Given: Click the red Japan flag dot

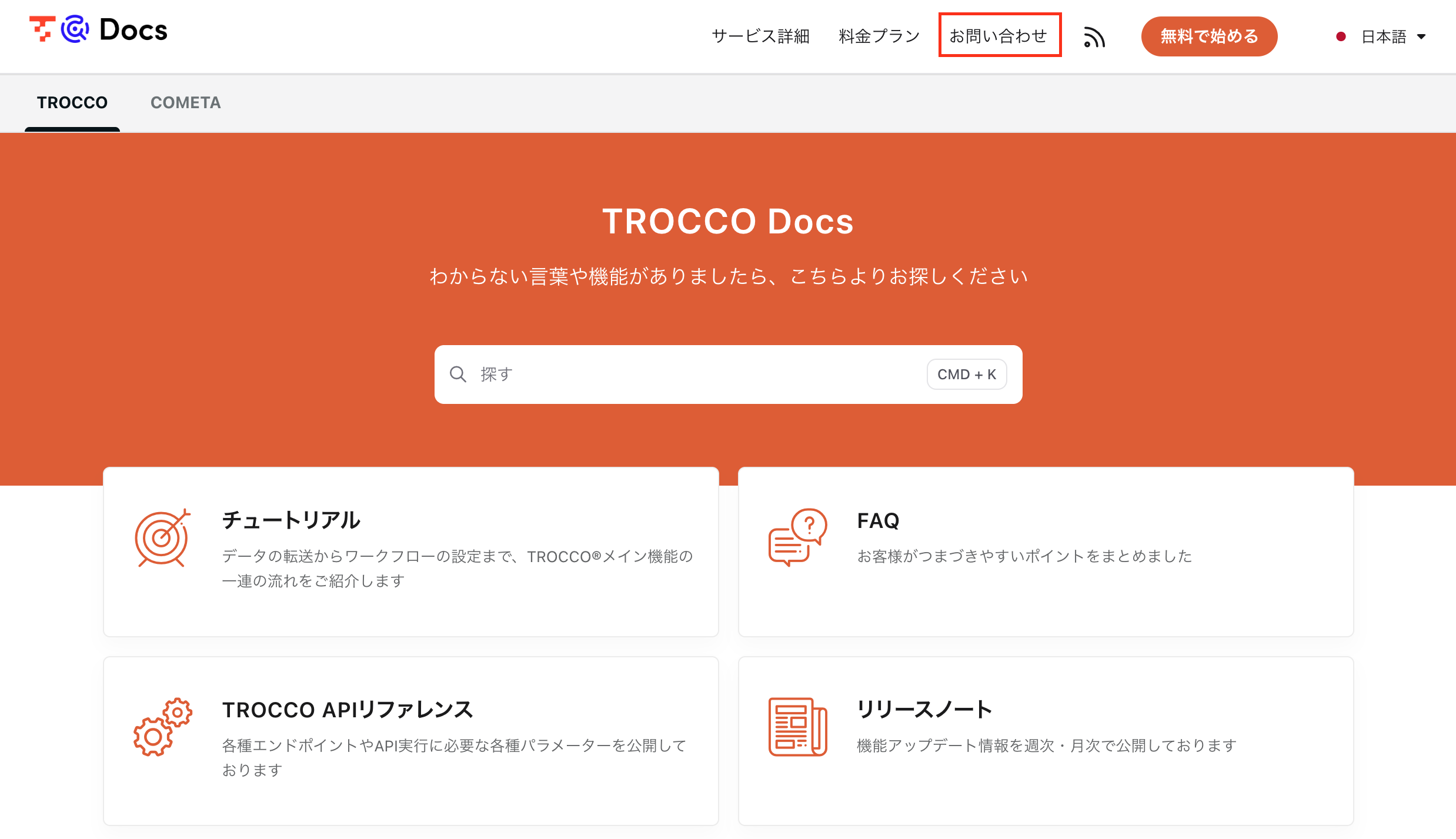Looking at the screenshot, I should click(1341, 37).
